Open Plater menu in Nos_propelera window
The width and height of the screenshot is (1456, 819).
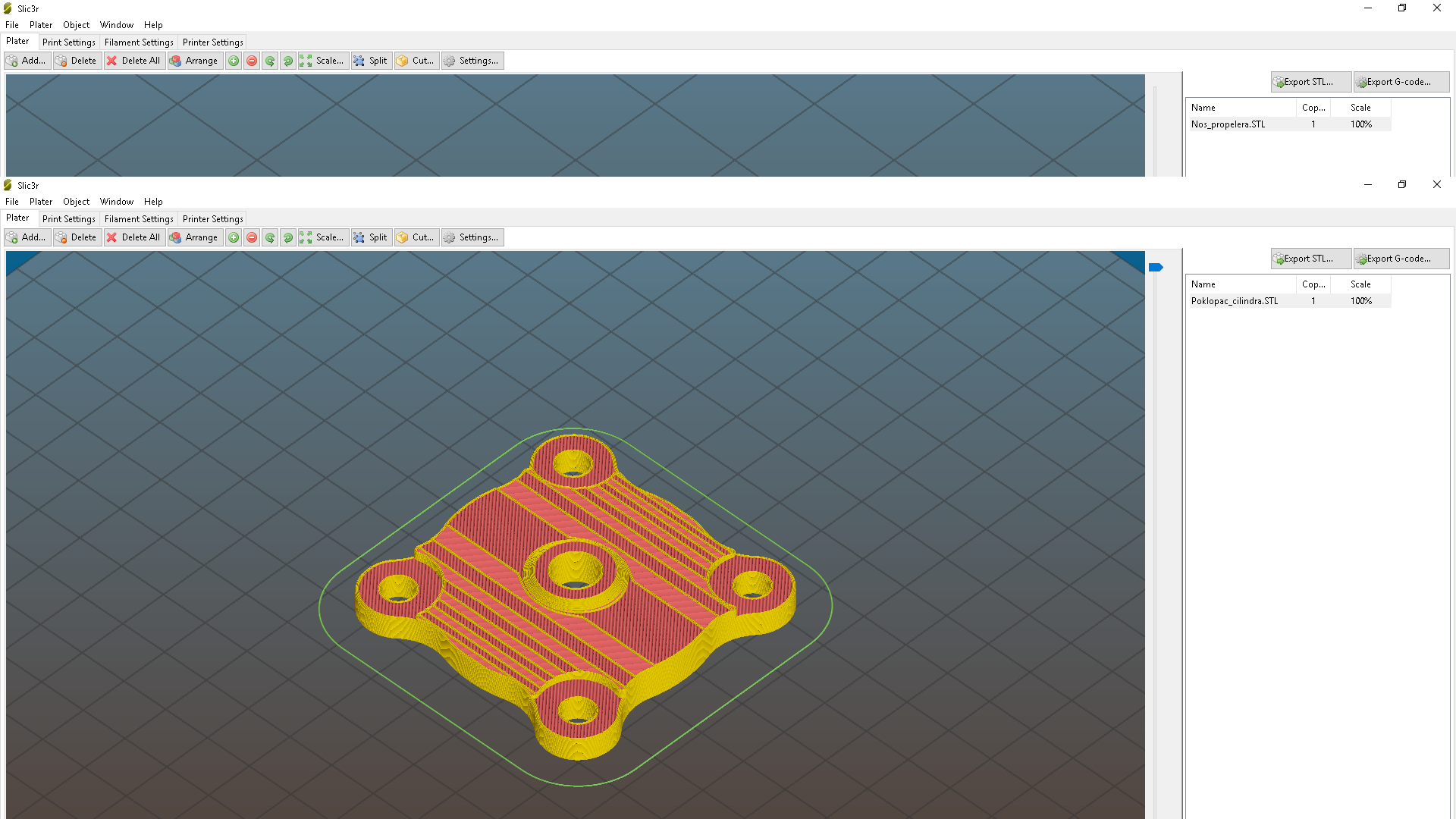41,25
